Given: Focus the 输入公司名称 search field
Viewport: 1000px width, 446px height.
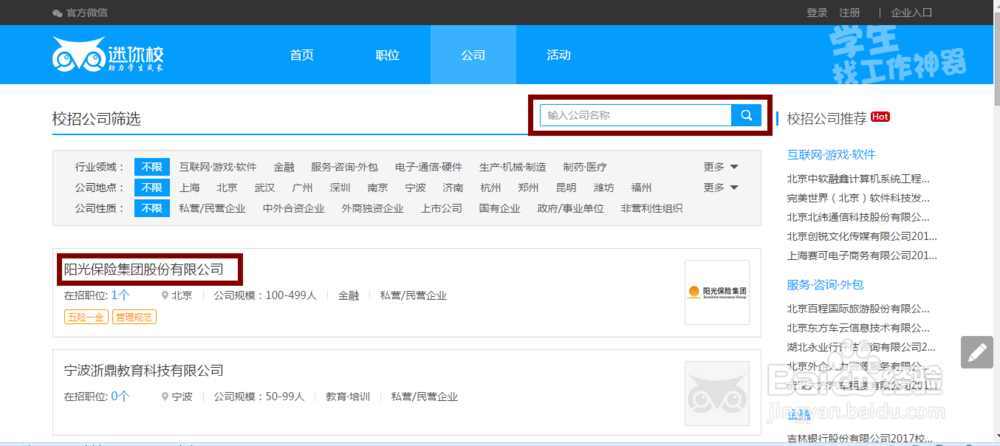Looking at the screenshot, I should [636, 115].
